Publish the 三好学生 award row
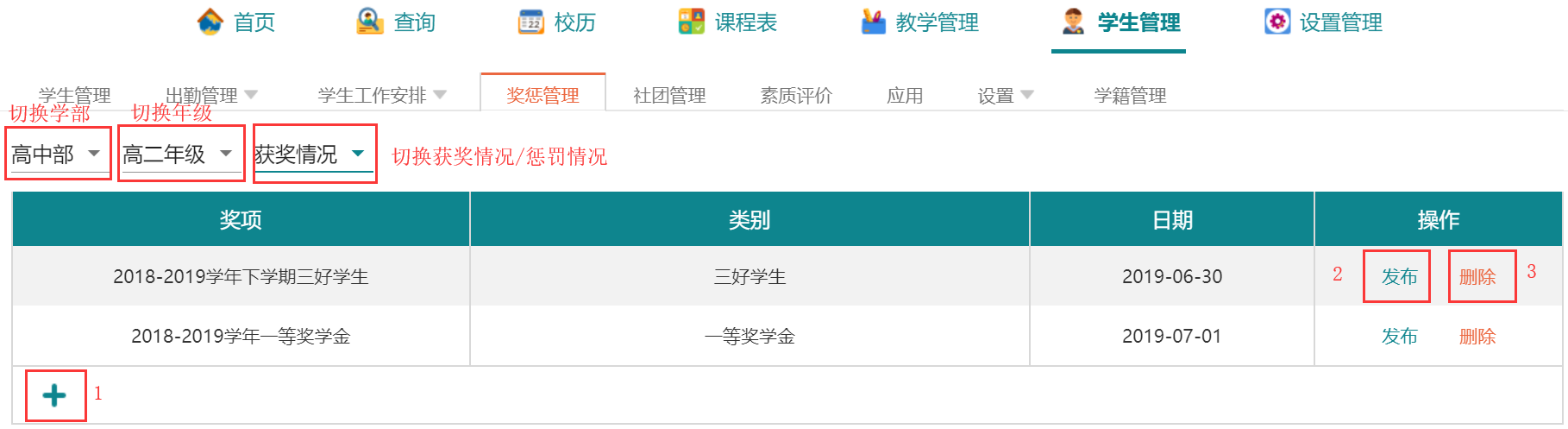Screen dimensions: 1568x429 coord(1399,276)
